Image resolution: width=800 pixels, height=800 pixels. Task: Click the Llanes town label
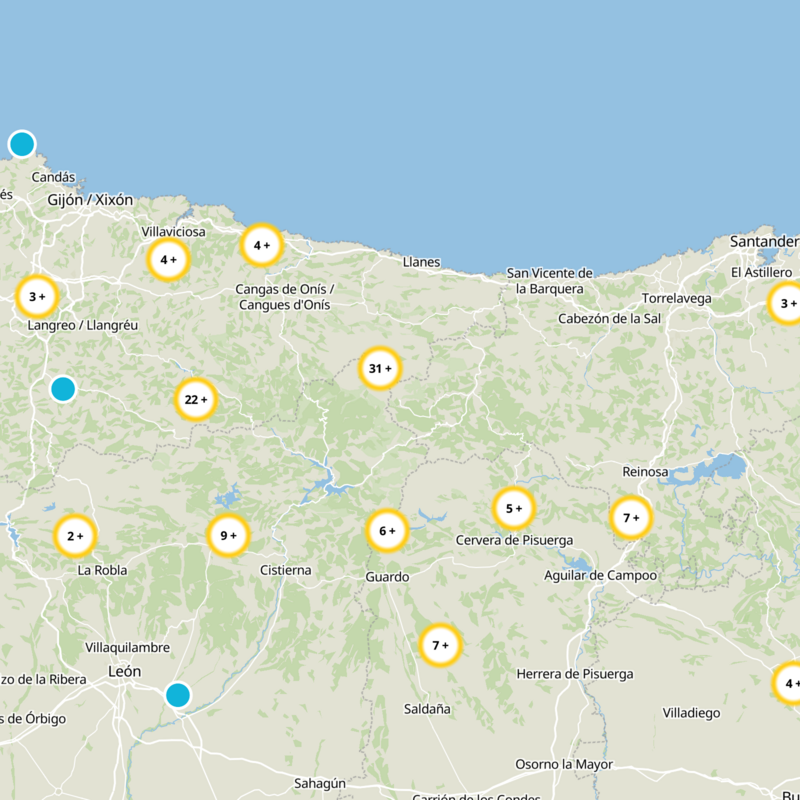point(421,262)
